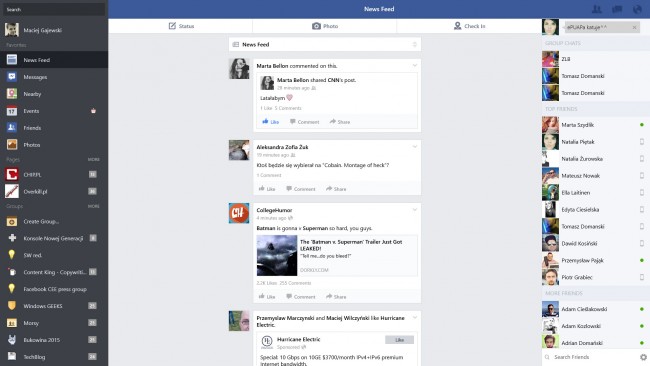Click the Search field in the sidebar
The image size is (650, 366).
[54, 9]
